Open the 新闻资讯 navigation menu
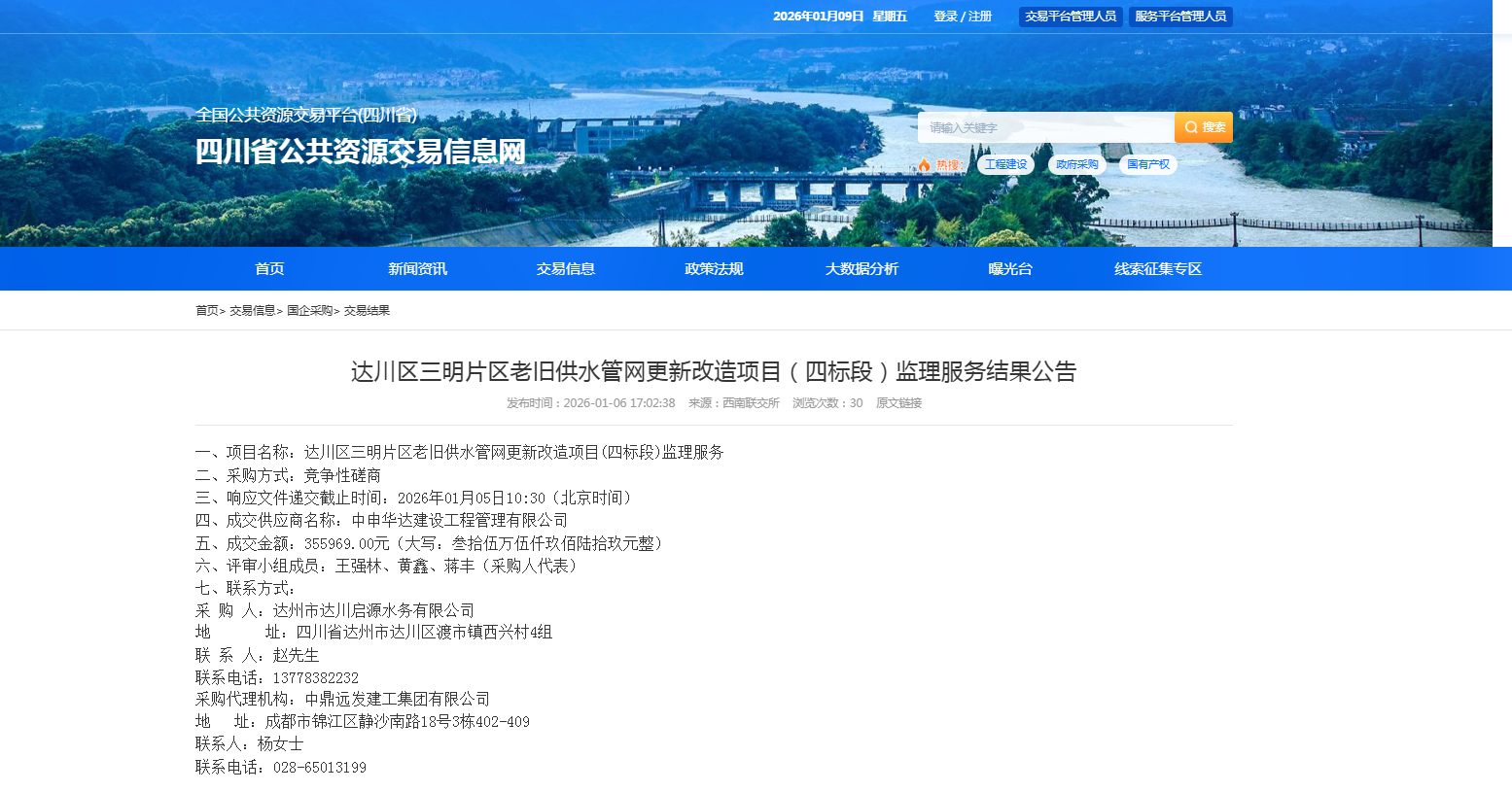 [417, 269]
